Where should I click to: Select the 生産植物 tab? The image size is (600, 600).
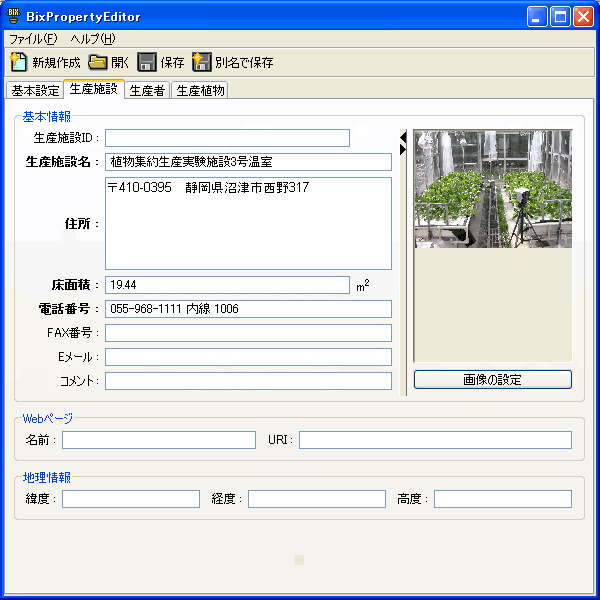(x=200, y=91)
